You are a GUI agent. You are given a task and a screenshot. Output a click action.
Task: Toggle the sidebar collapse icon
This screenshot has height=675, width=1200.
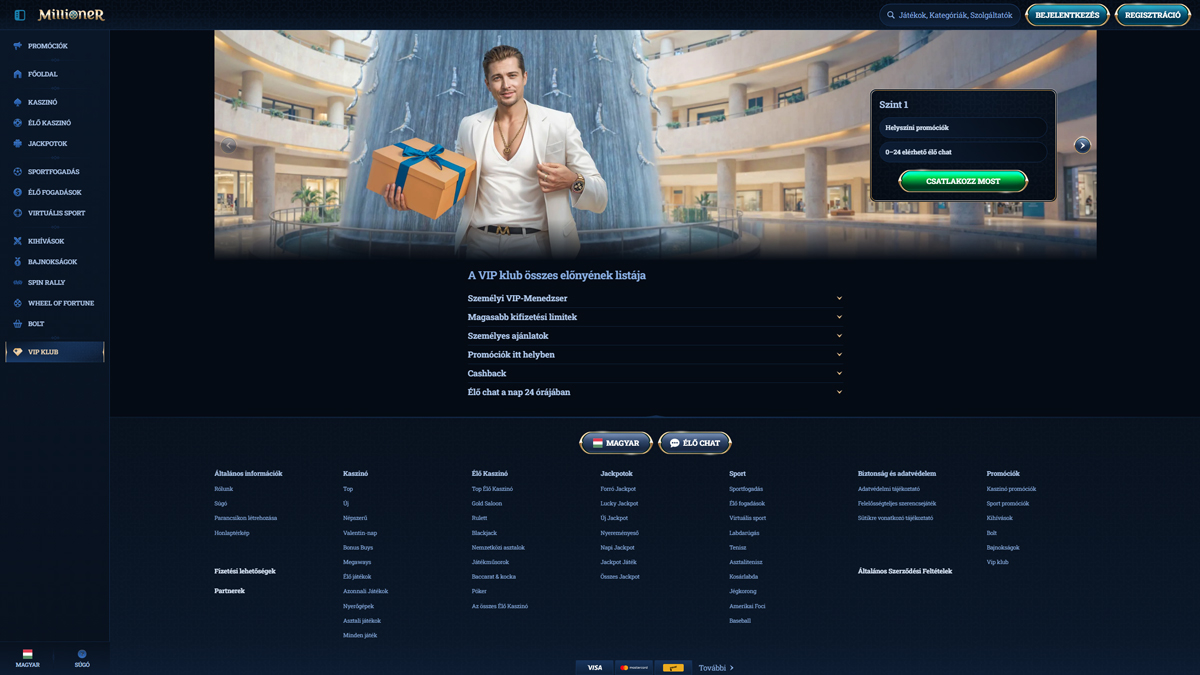20,15
